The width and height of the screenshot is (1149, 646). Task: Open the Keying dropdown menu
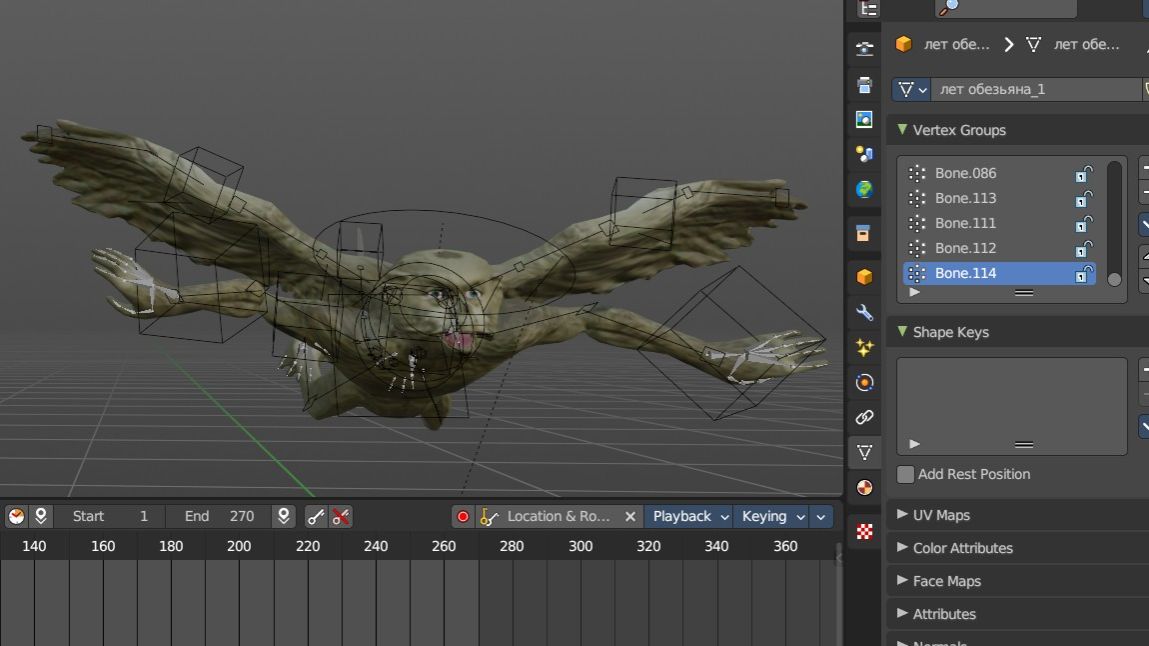click(771, 517)
